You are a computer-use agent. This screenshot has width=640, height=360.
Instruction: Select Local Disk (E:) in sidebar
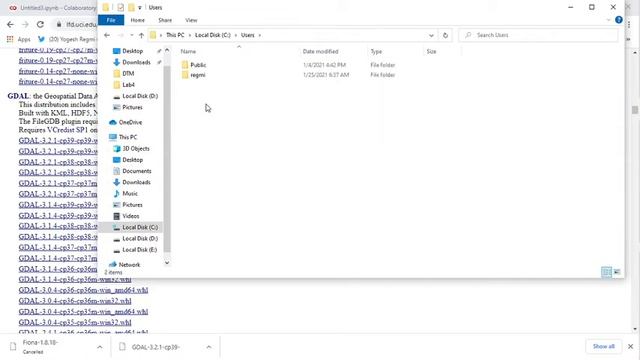click(x=140, y=250)
